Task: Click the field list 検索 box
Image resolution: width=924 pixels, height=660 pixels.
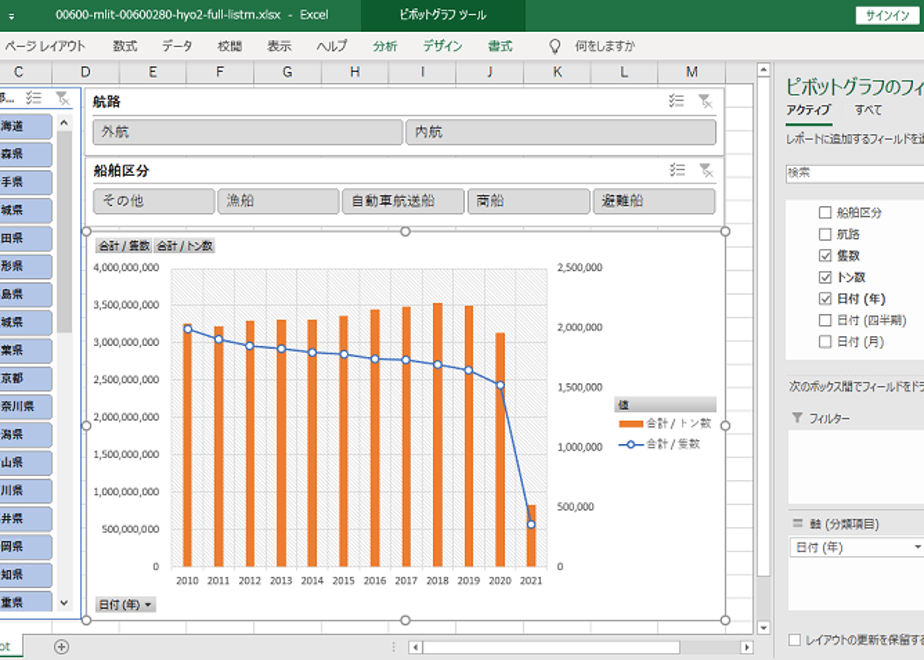Action: [854, 173]
